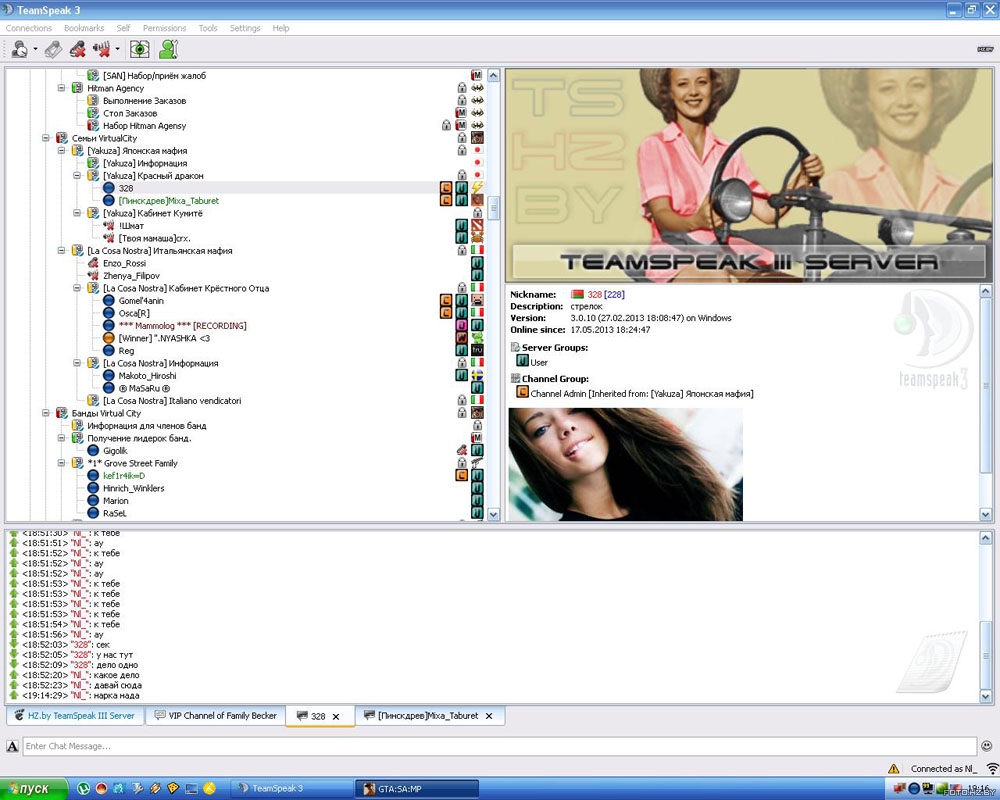Close the 328 chat tab
This screenshot has height=800, width=1000.
coord(336,716)
